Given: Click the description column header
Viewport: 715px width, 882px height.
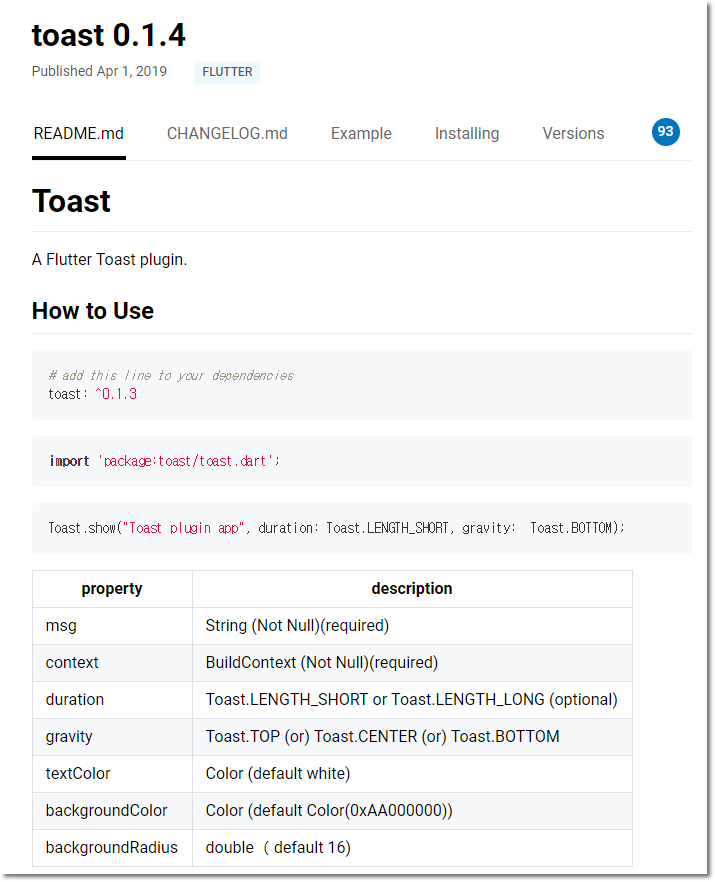Looking at the screenshot, I should pos(412,589).
